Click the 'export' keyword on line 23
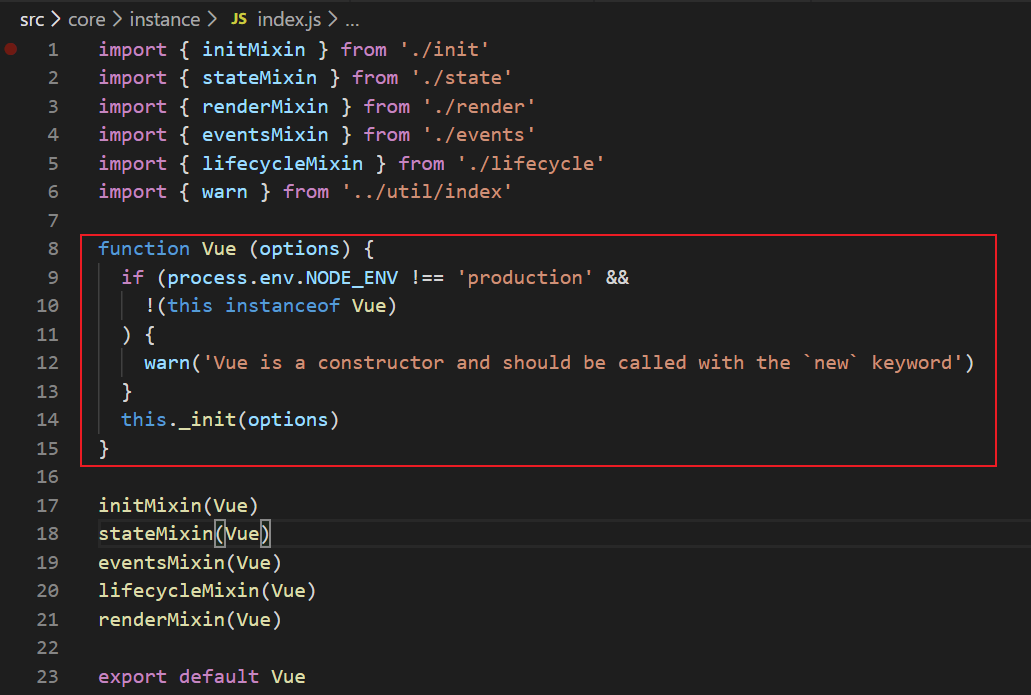The width and height of the screenshot is (1031, 695). [x=133, y=677]
